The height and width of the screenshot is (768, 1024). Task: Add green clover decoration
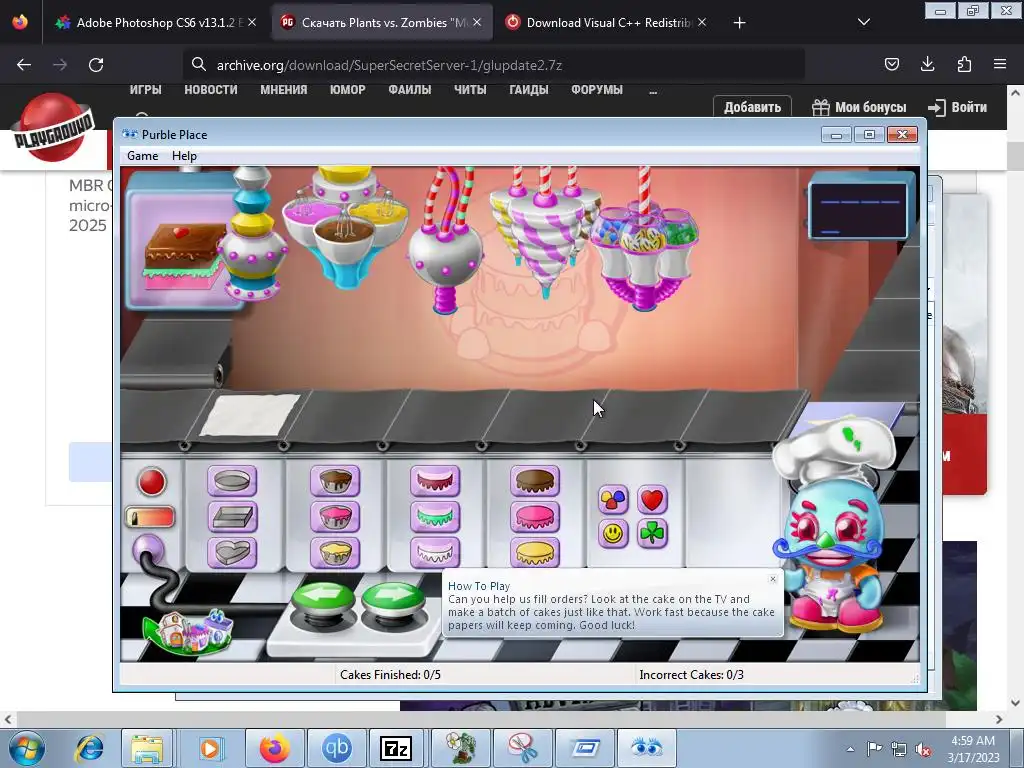click(x=652, y=534)
